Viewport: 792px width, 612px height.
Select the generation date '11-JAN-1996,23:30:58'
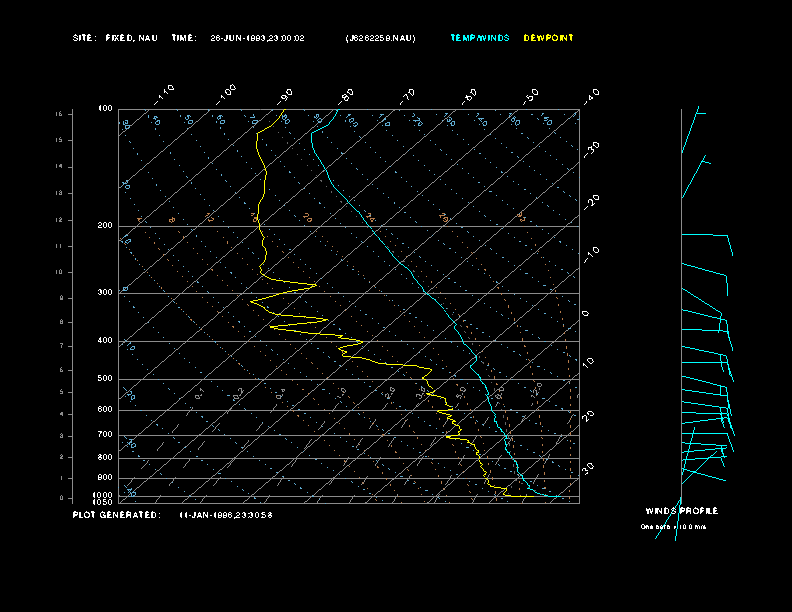[226, 516]
